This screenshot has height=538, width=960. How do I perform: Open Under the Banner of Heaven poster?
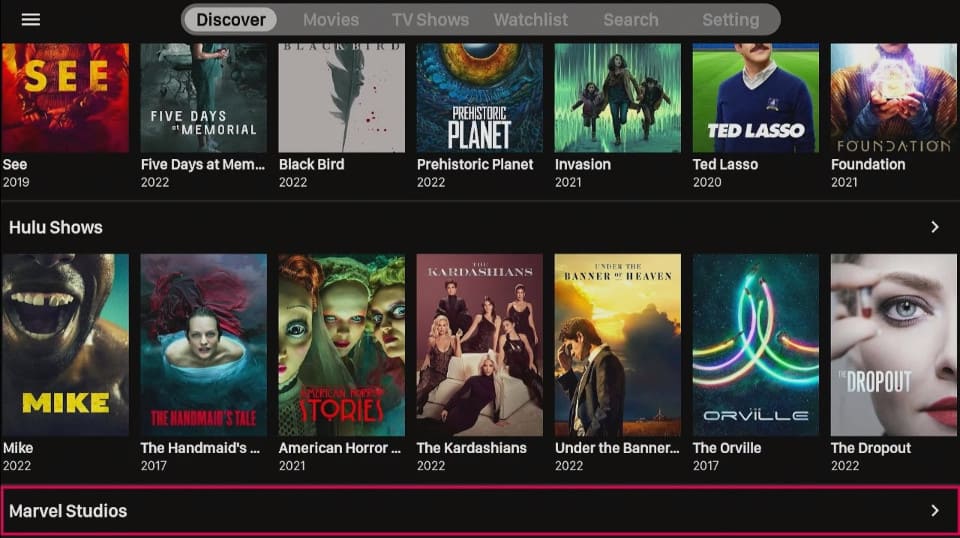click(x=618, y=345)
